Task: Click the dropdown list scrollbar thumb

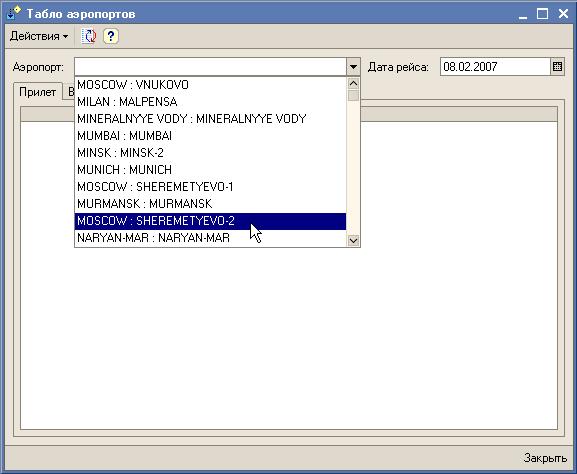Action: point(353,95)
